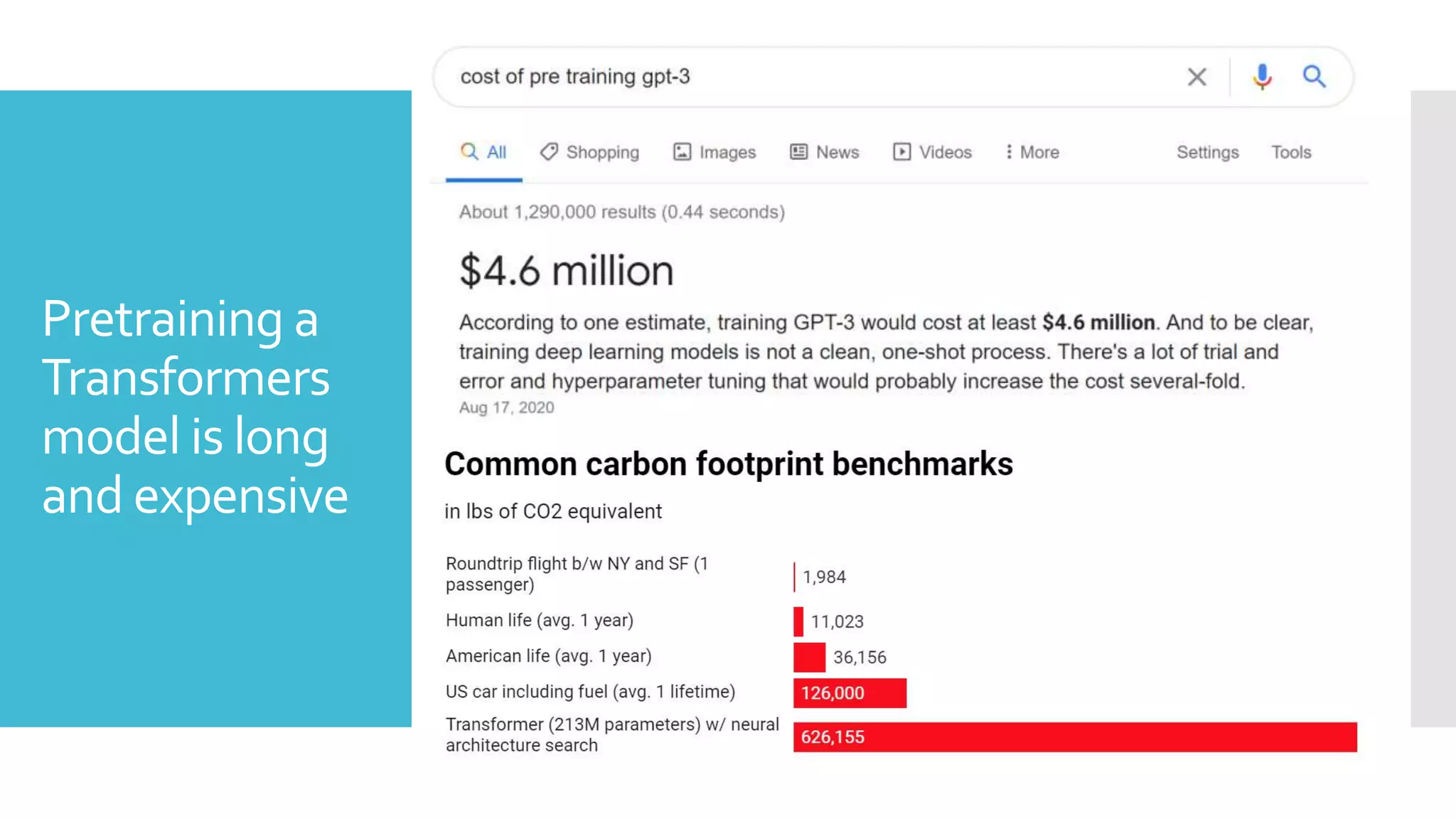1456x819 pixels.
Task: Click the red 626,155 Transformer bar
Action: (1074, 737)
